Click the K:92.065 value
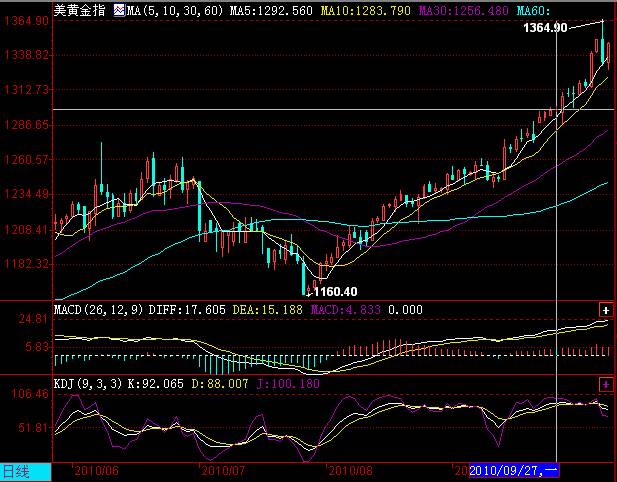This screenshot has height=482, width=617. 156,384
